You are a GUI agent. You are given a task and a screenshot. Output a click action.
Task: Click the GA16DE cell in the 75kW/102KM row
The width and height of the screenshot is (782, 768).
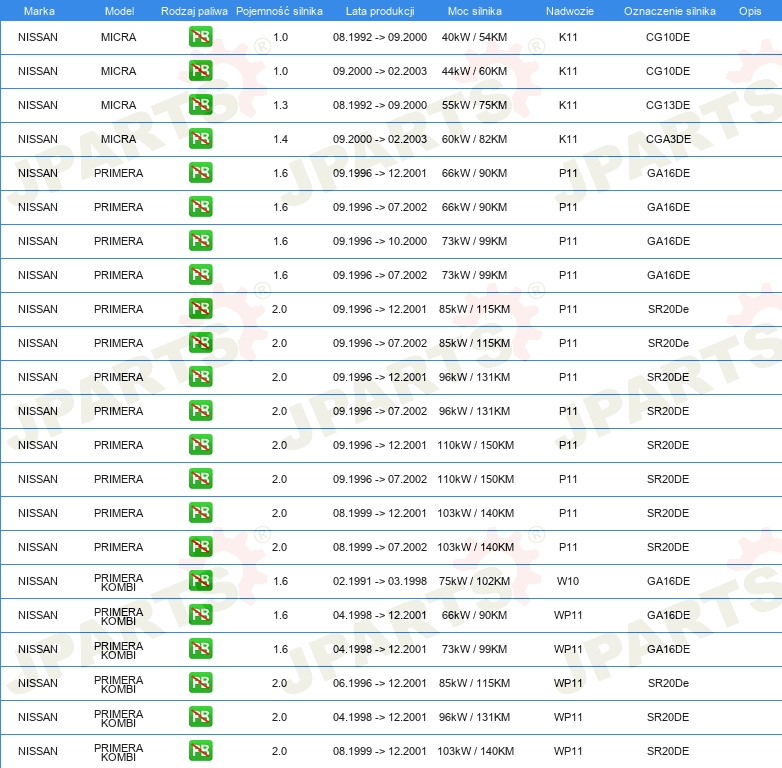(668, 581)
